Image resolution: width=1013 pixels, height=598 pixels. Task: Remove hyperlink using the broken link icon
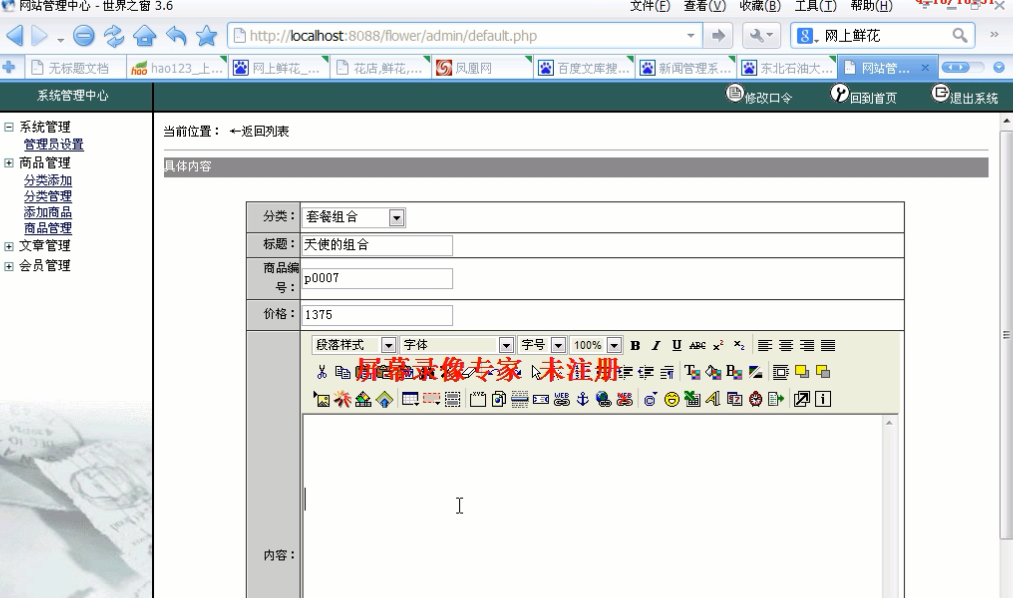point(624,399)
